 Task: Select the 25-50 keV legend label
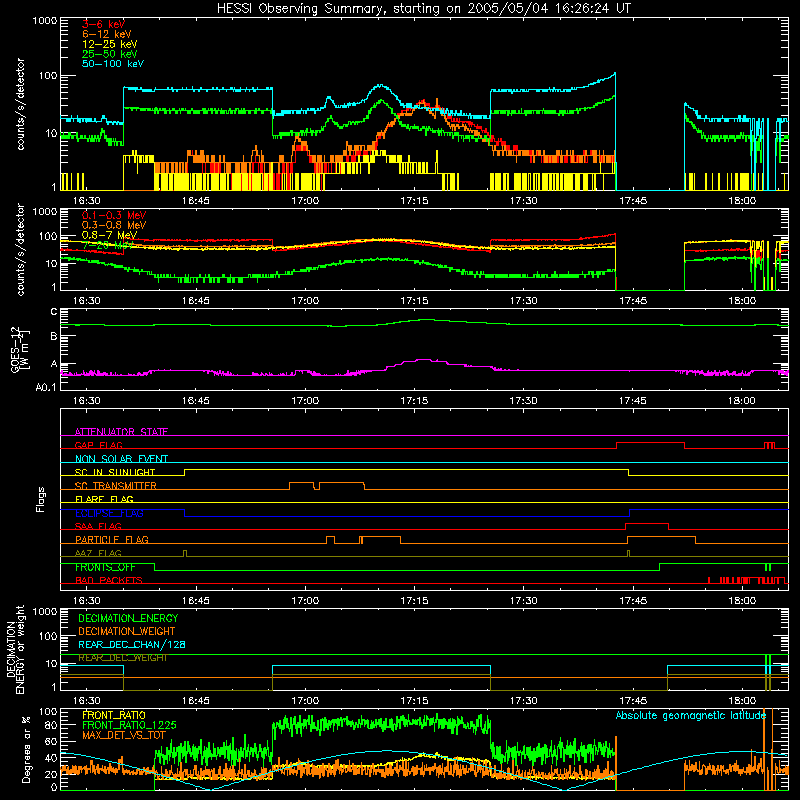(x=110, y=54)
